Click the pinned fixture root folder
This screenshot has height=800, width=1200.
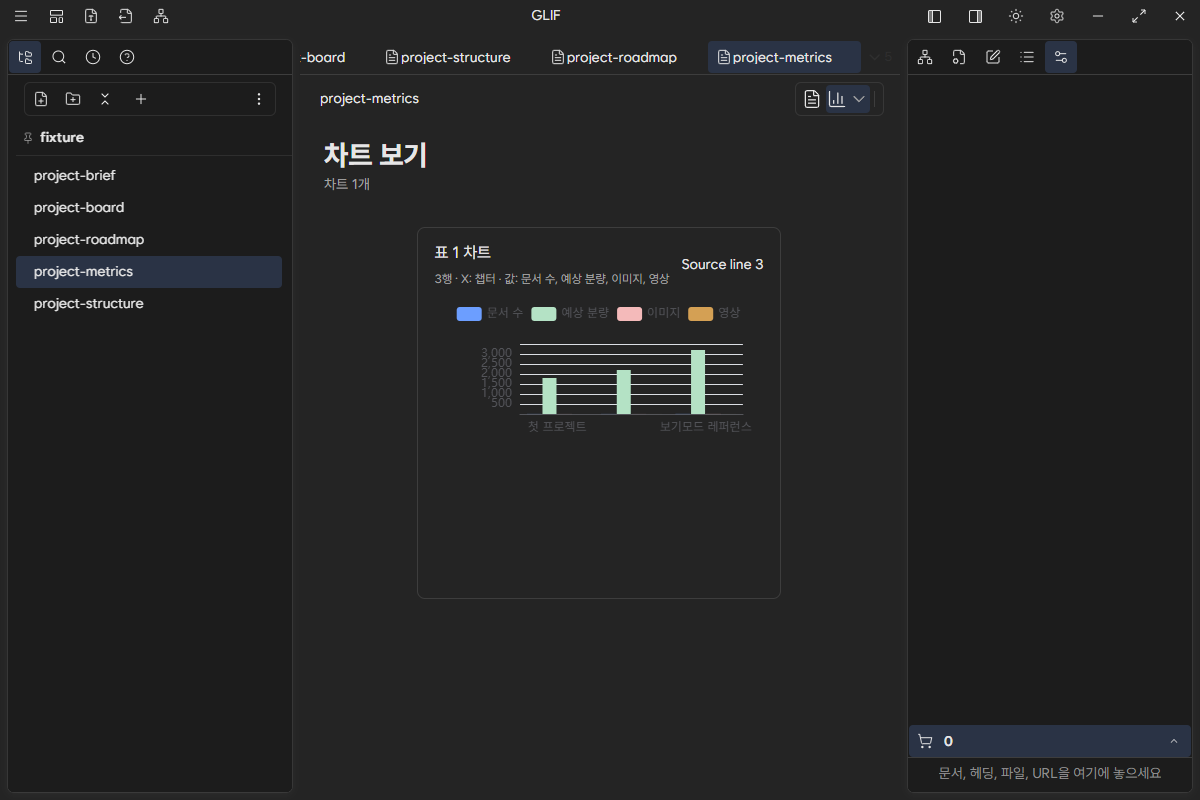pos(62,137)
